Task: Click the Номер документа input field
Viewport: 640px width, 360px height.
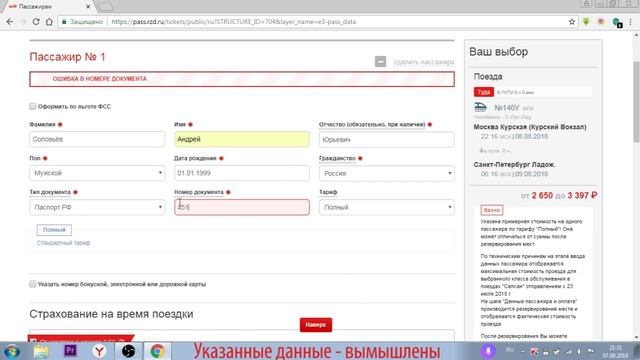Action: click(x=242, y=207)
